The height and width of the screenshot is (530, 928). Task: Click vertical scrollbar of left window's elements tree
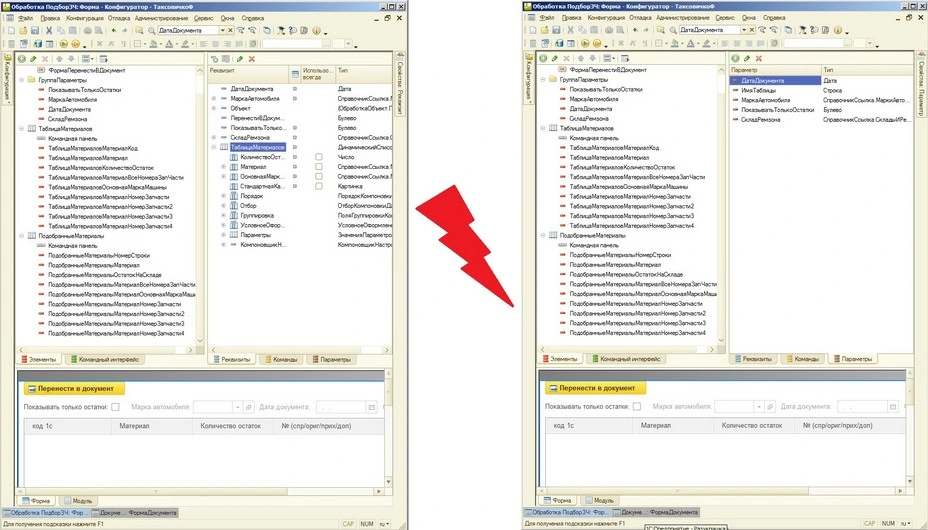pos(200,200)
